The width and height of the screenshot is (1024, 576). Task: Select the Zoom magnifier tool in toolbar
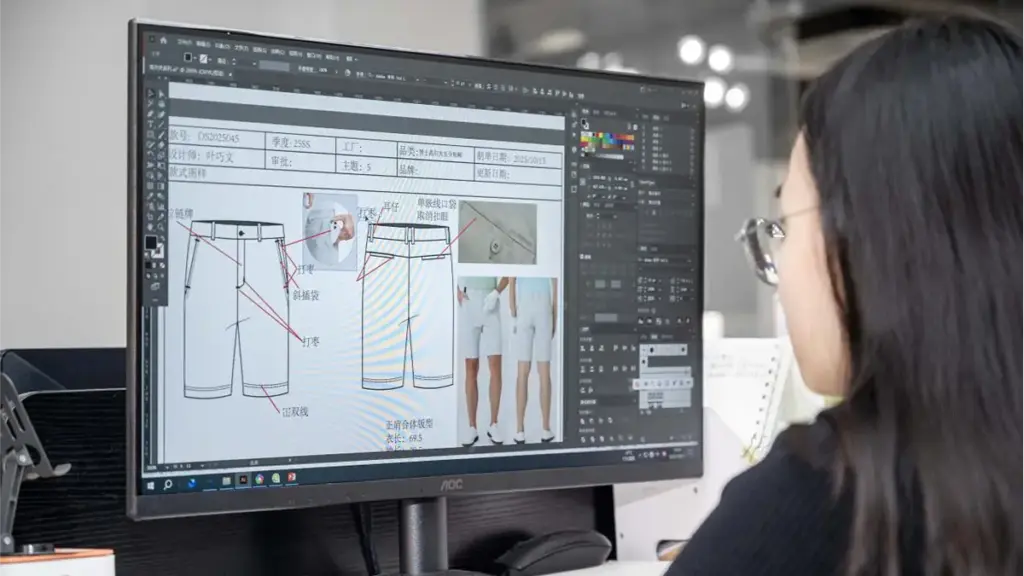click(161, 227)
